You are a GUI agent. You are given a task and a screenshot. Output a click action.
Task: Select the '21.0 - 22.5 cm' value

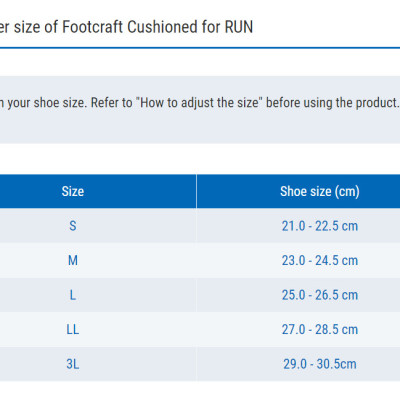click(320, 226)
